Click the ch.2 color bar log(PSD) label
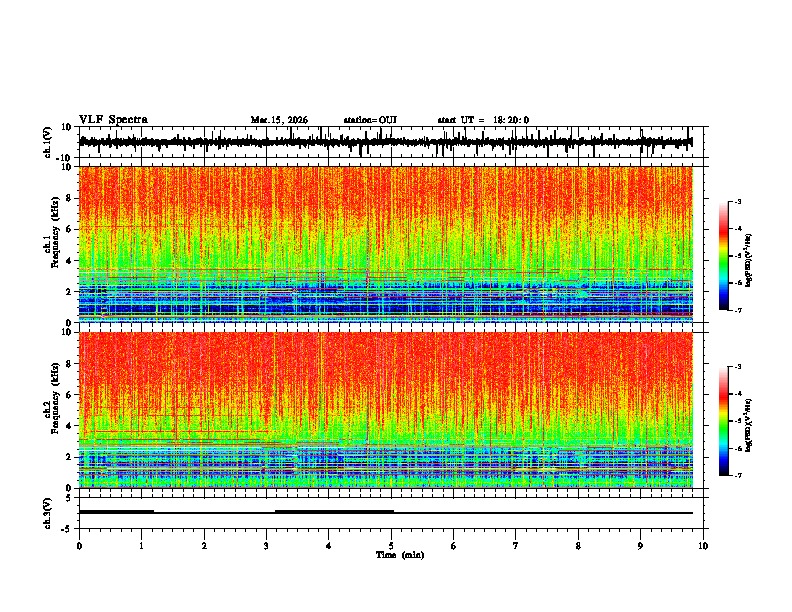 749,425
